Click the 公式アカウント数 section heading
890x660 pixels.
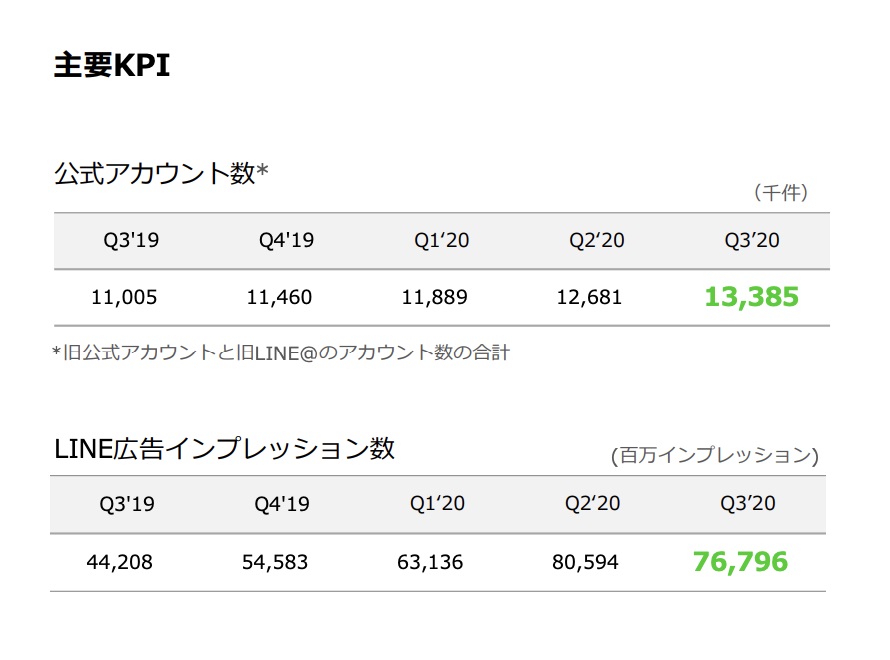(161, 173)
